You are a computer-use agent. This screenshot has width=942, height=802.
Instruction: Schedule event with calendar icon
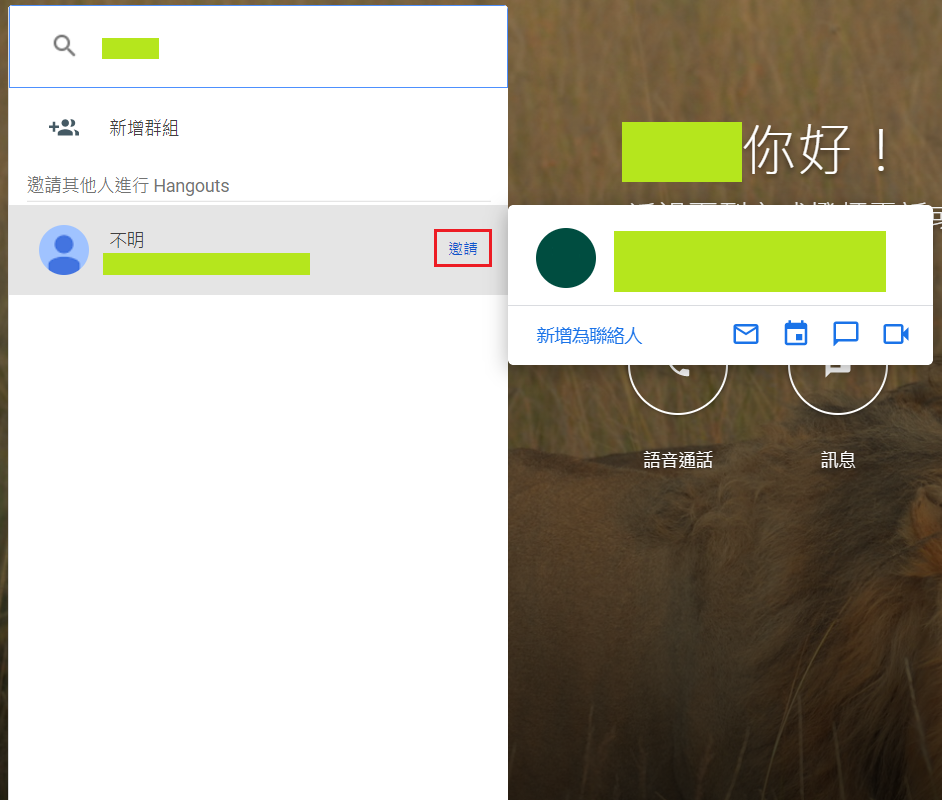796,333
